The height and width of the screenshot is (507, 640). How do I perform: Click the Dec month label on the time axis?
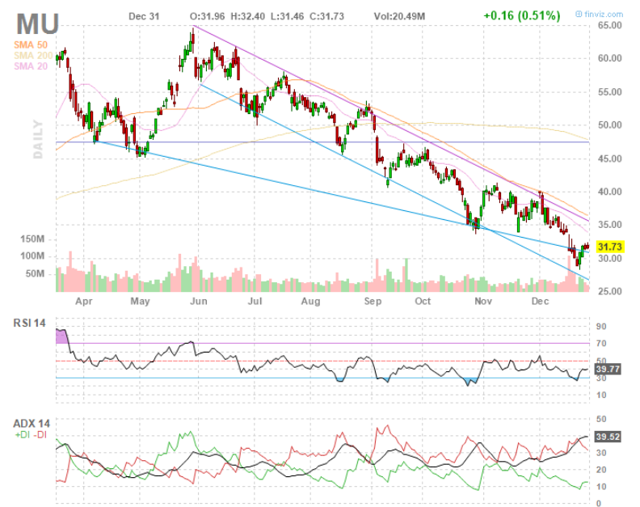(x=540, y=302)
